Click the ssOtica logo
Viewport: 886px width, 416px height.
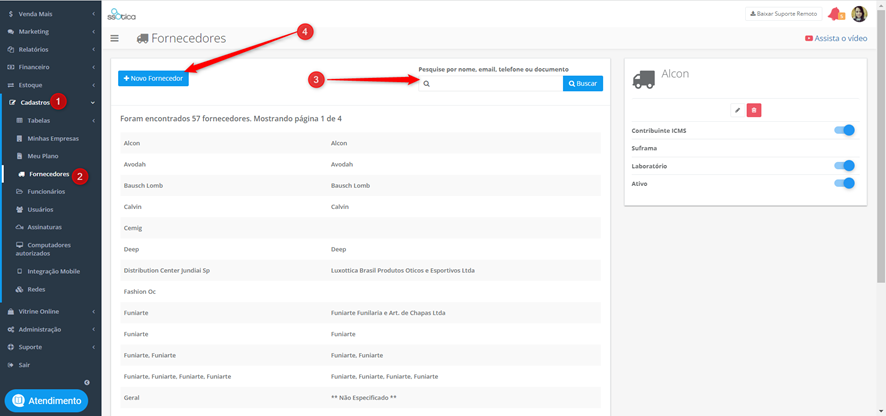(x=121, y=14)
